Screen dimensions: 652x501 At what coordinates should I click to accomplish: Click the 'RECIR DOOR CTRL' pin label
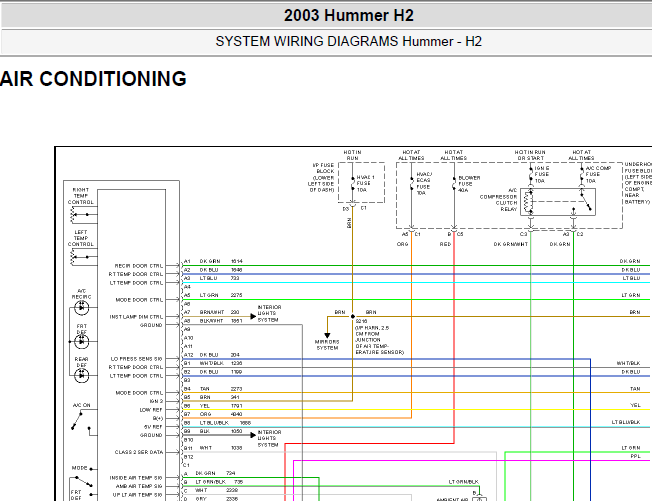point(139,266)
